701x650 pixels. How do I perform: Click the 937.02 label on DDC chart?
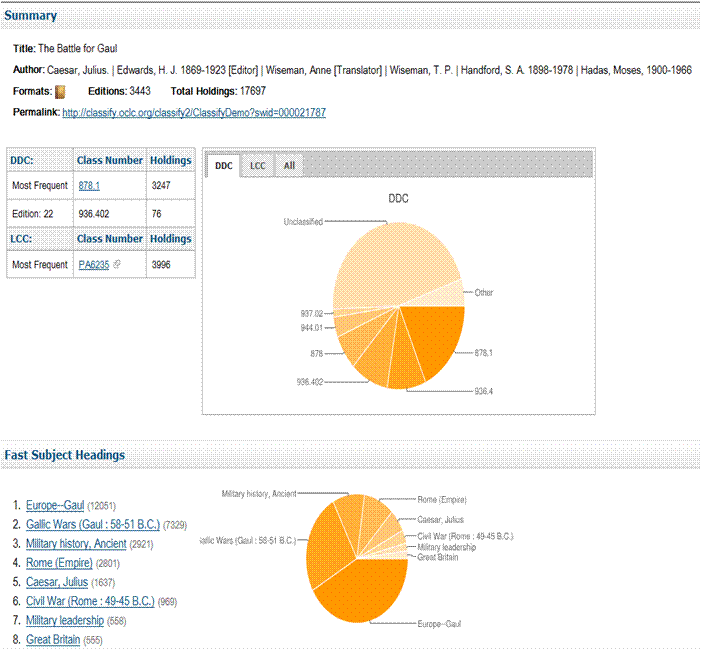[312, 313]
